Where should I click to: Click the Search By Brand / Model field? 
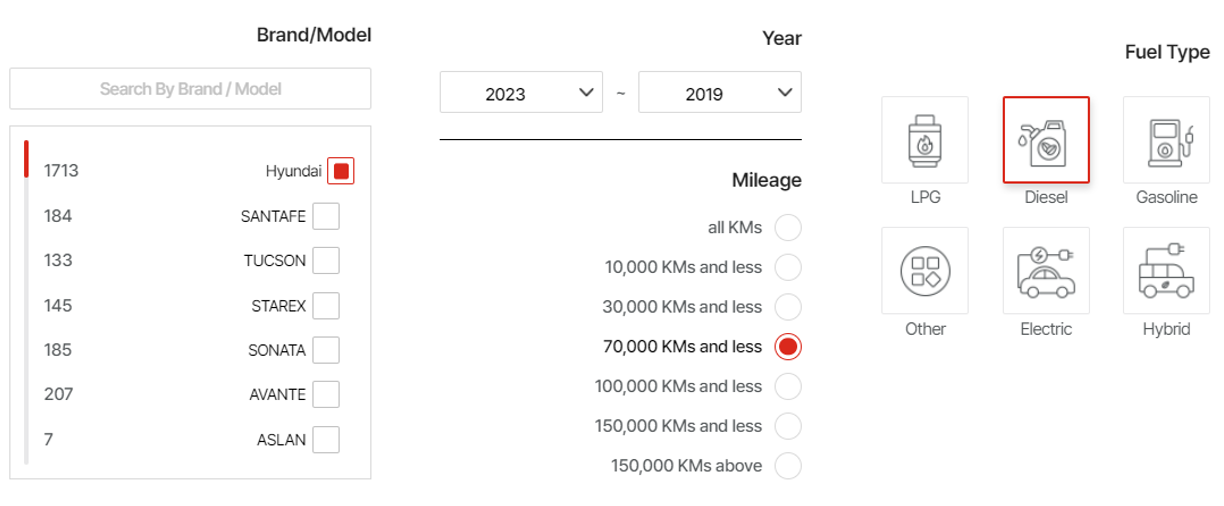point(190,89)
